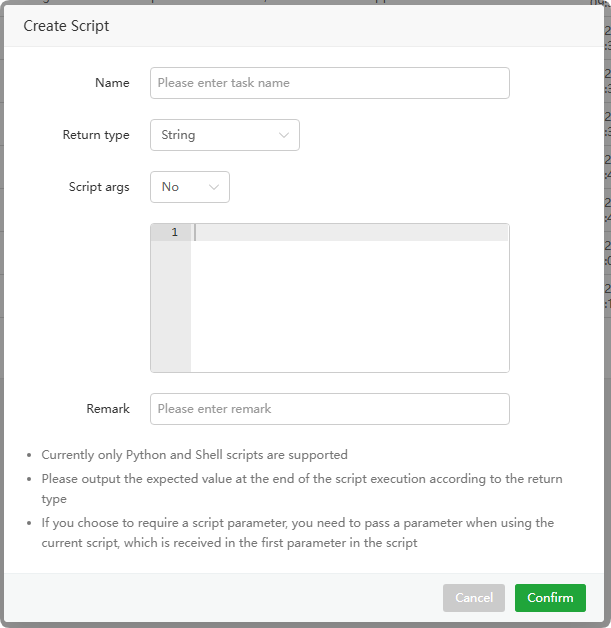Click the Return type label

tap(96, 135)
